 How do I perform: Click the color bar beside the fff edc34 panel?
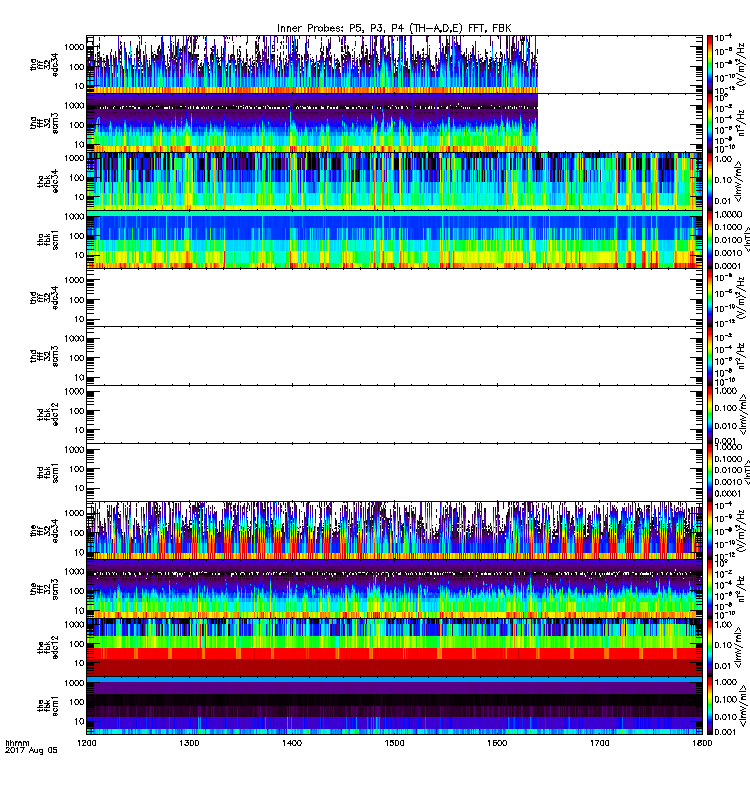(709, 530)
